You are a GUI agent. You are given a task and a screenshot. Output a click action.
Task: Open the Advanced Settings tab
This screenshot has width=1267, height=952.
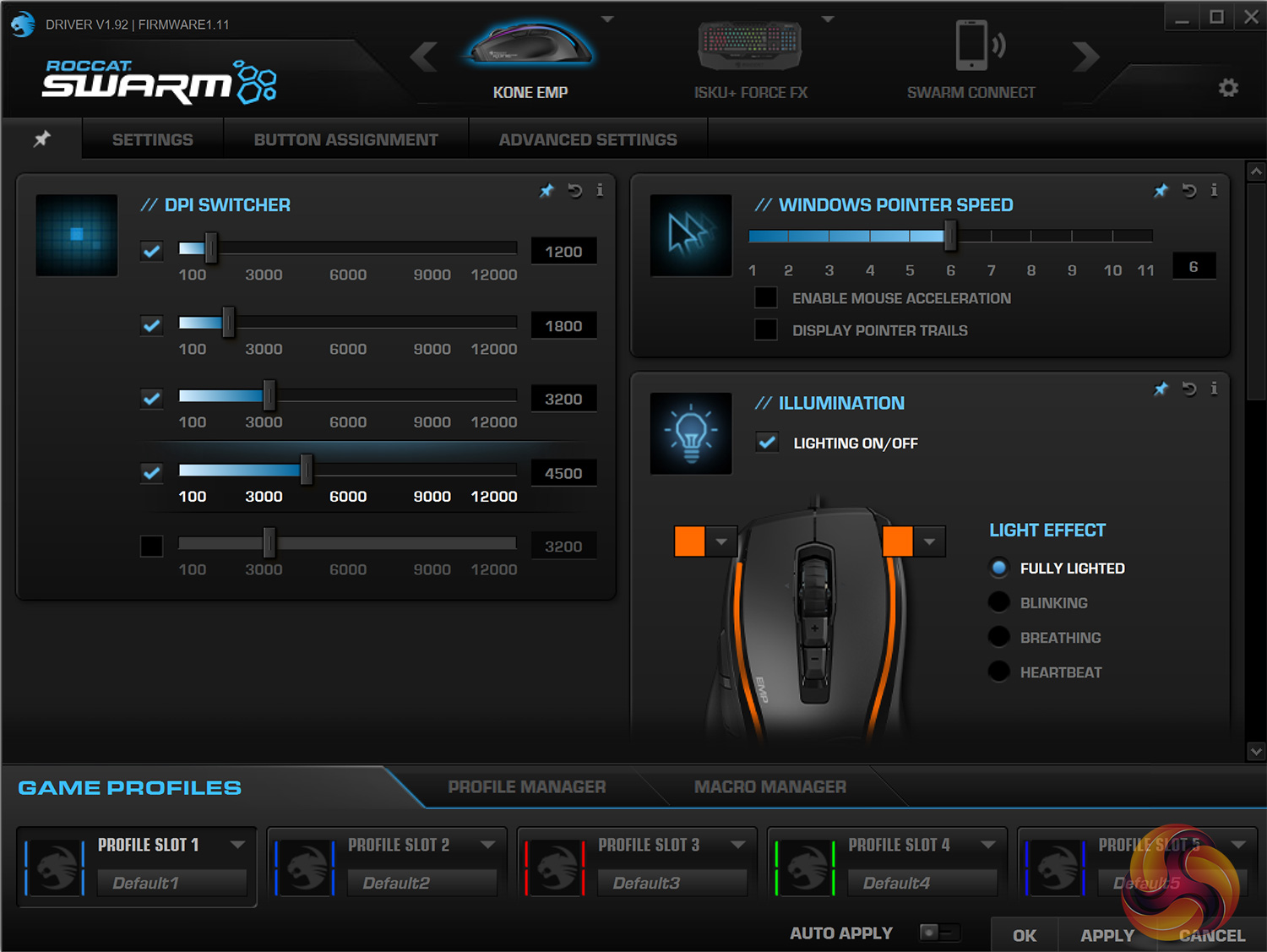[x=588, y=139]
